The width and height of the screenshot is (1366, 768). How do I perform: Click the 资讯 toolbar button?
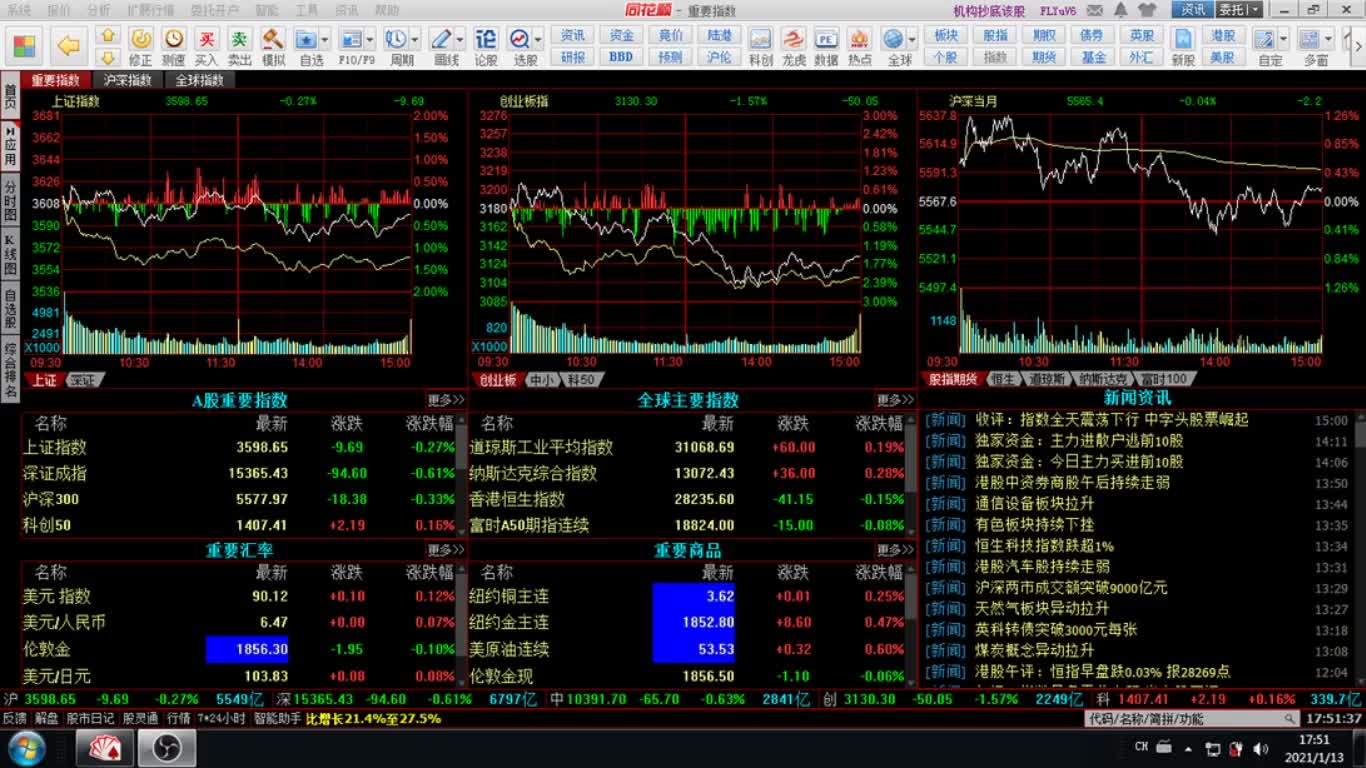pyautogui.click(x=573, y=35)
